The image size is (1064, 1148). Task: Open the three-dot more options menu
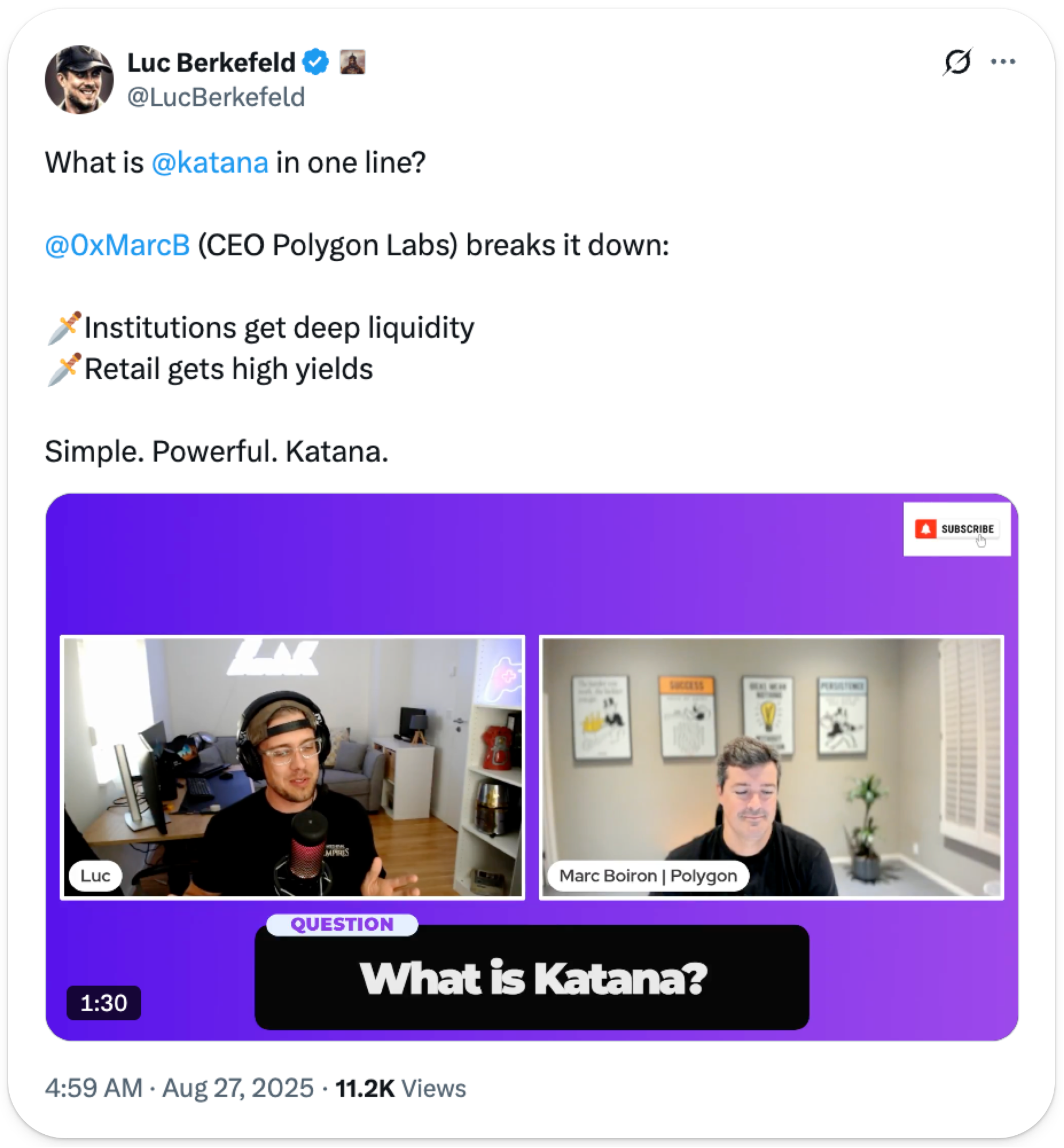1003,61
